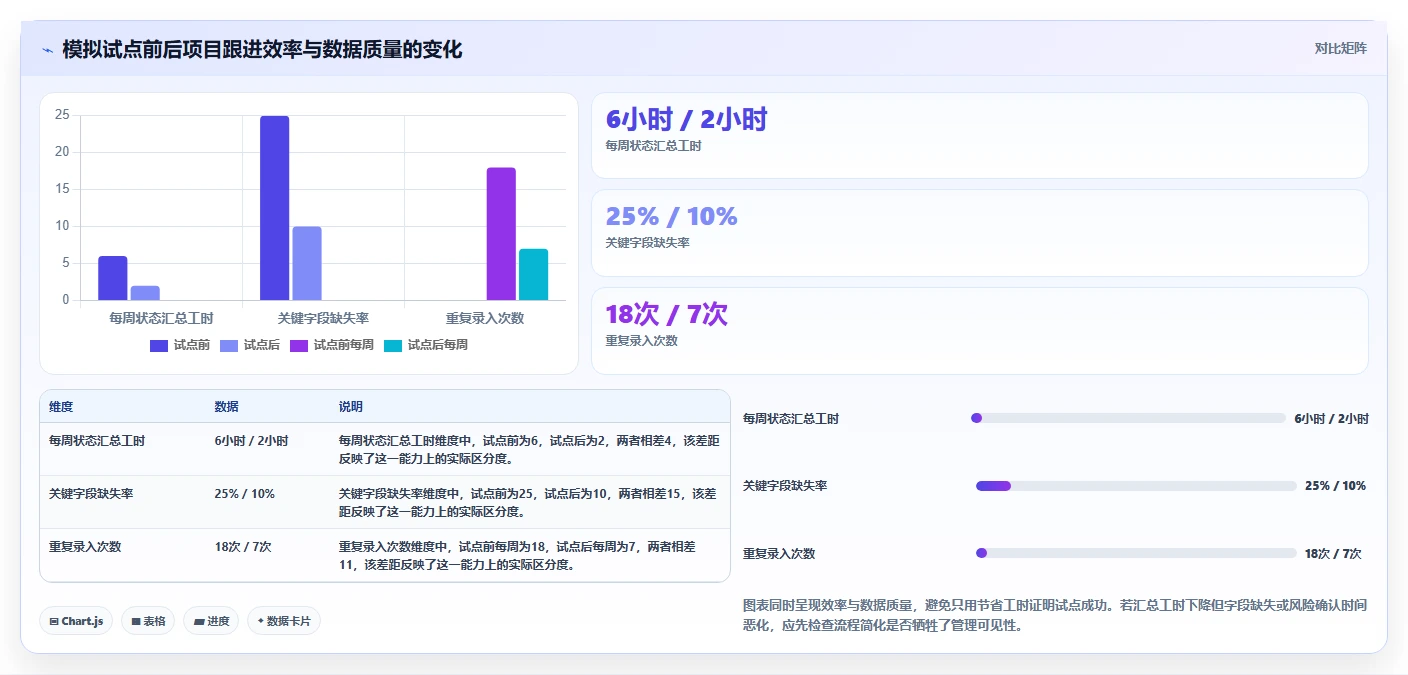Click the footer note starting 图表同时呈现效率与数据质量
The image size is (1408, 675).
coord(1055,615)
